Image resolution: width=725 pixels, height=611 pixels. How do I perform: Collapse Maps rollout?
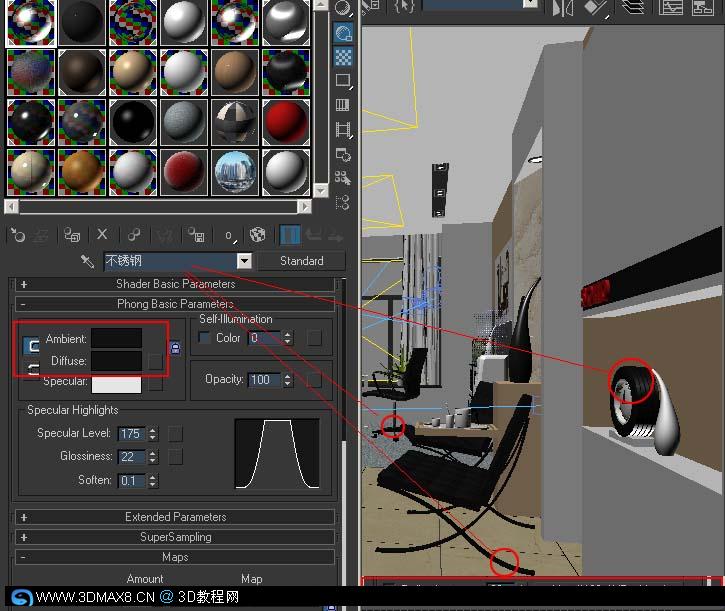(x=175, y=557)
